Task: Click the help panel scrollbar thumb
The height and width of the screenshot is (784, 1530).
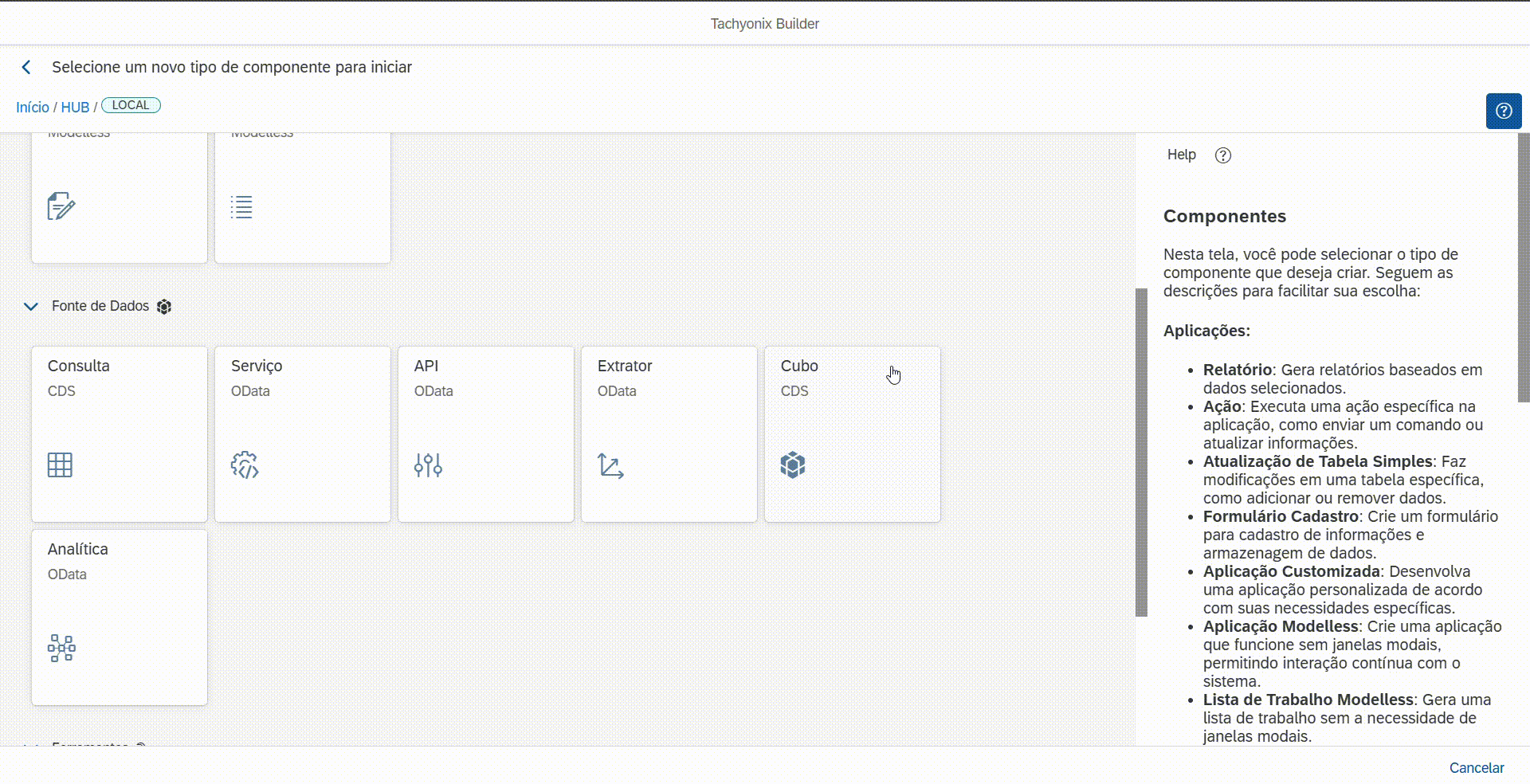Action: point(1524,267)
